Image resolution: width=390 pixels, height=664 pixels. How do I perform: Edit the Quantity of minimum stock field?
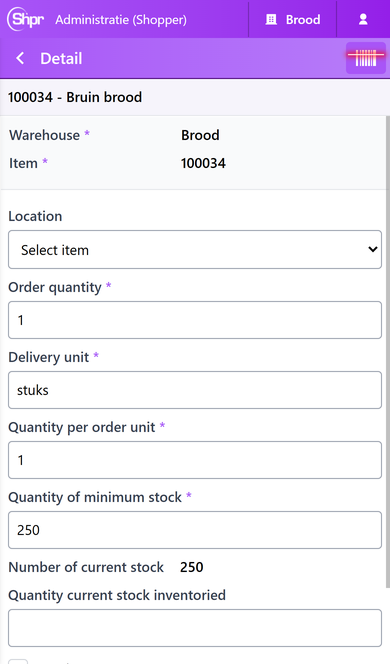coord(195,530)
